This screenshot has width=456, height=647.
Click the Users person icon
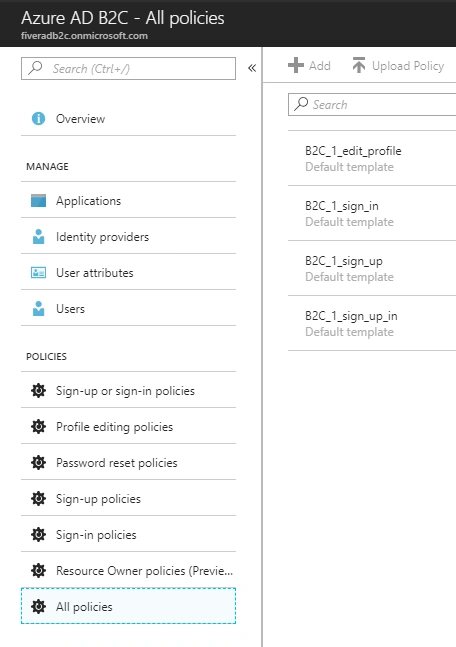click(38, 309)
